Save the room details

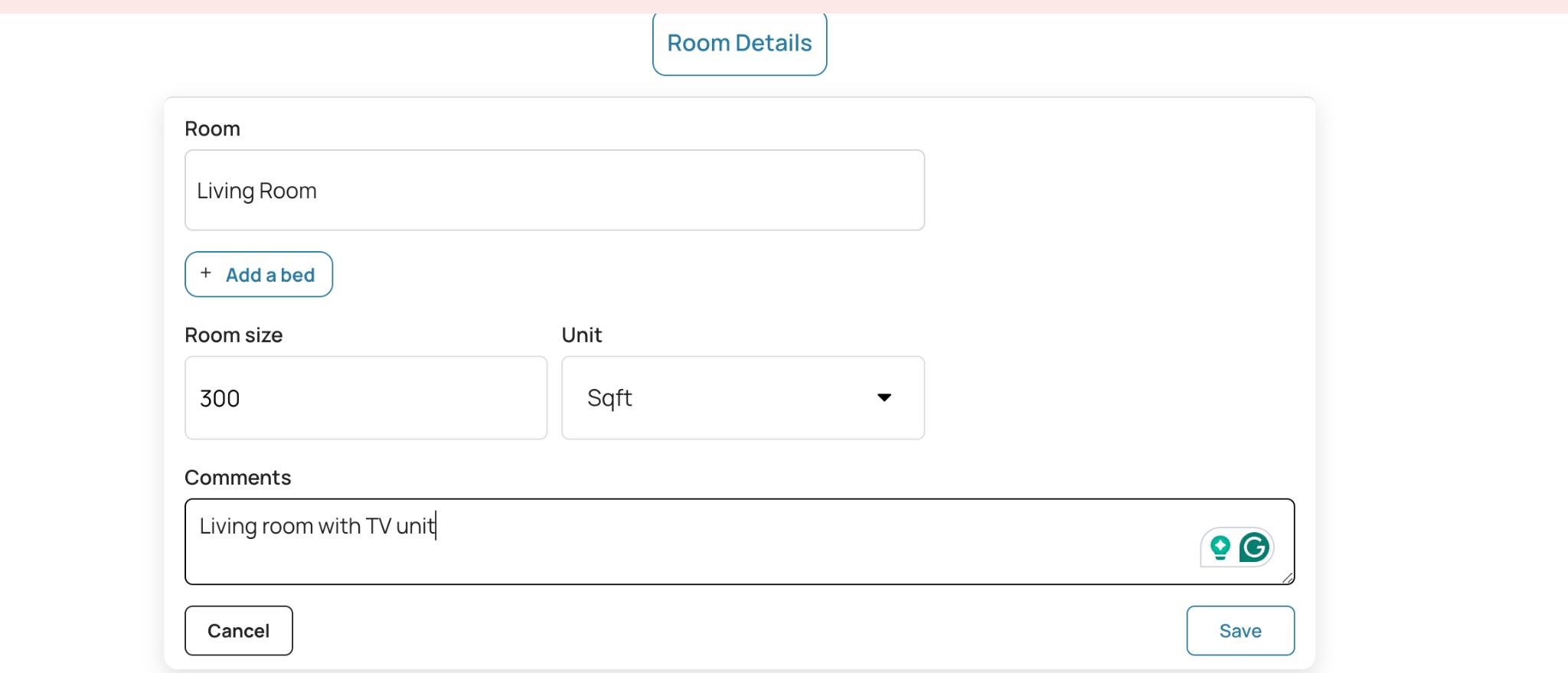[1240, 631]
